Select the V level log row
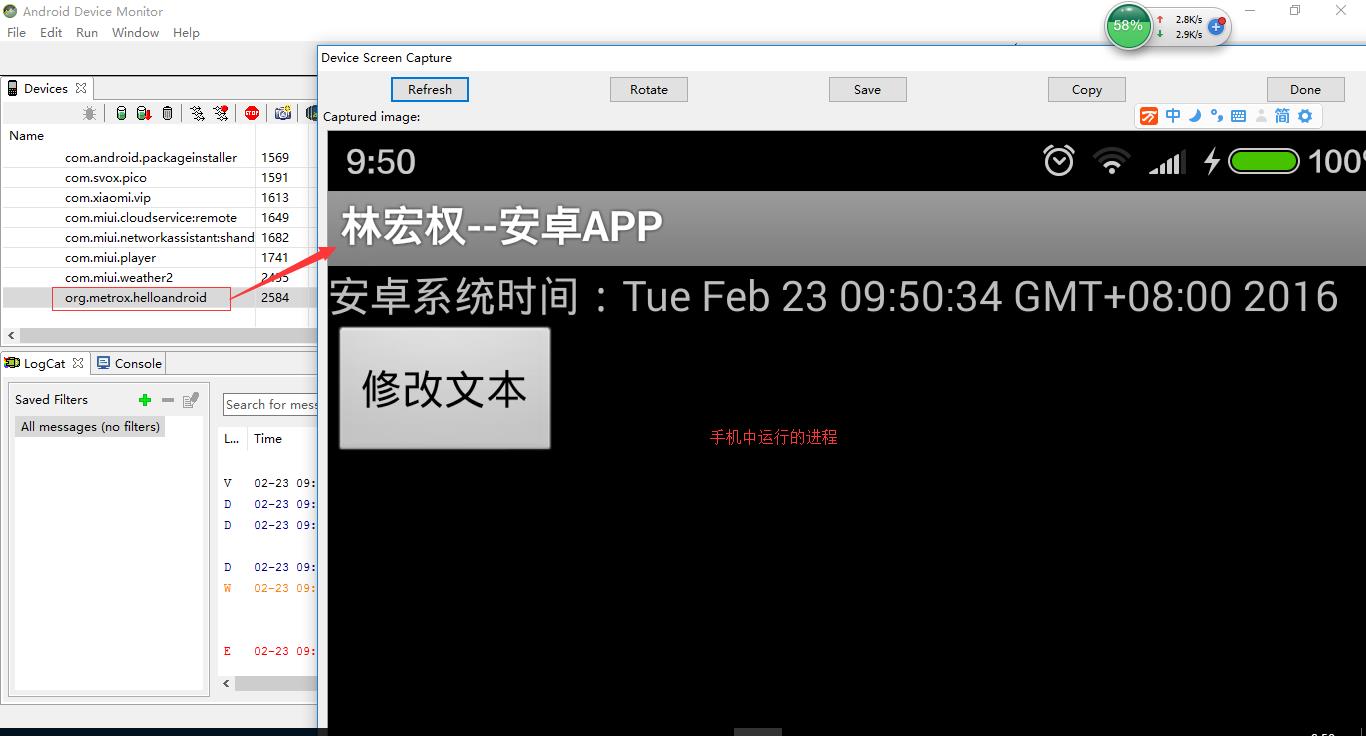 [x=268, y=483]
